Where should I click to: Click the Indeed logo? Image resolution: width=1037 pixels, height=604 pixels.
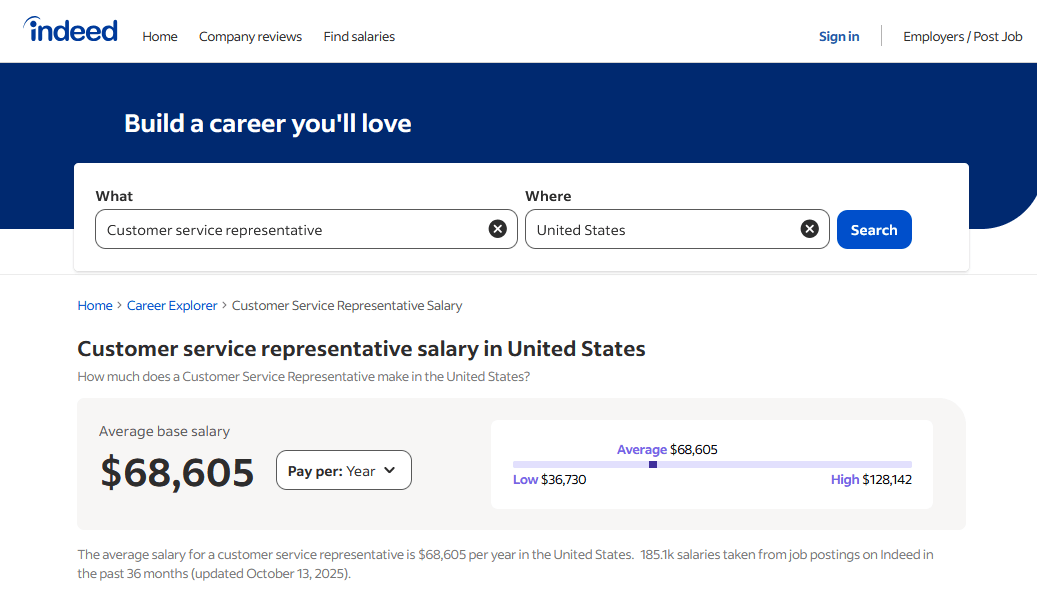(71, 31)
